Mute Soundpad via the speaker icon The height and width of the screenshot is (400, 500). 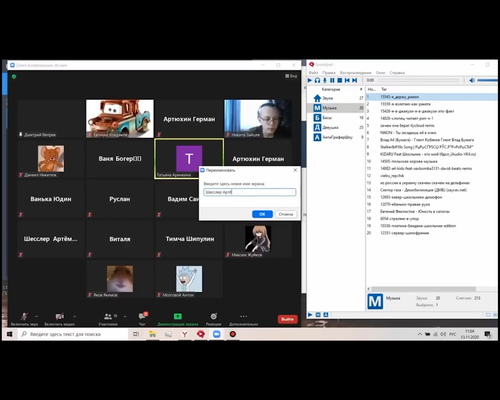click(472, 80)
